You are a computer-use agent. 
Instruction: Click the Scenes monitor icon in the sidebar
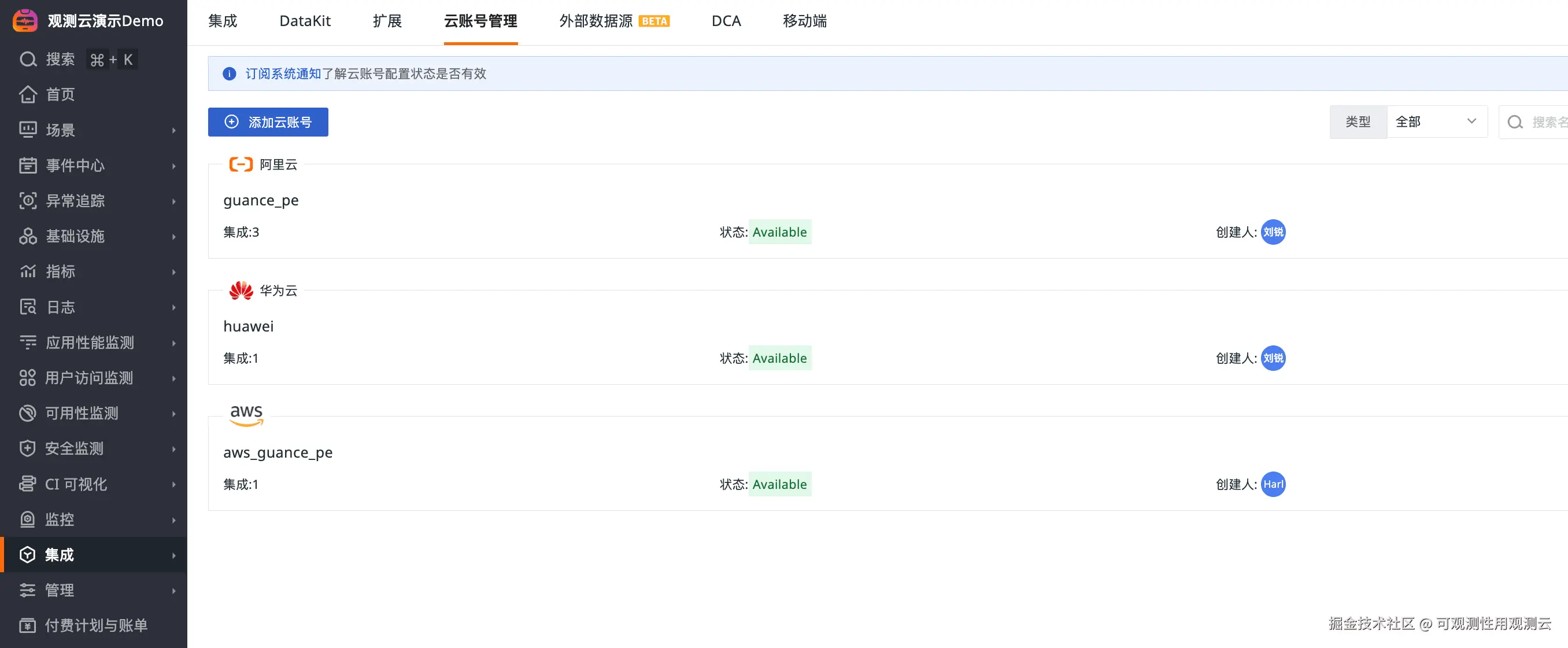[28, 130]
